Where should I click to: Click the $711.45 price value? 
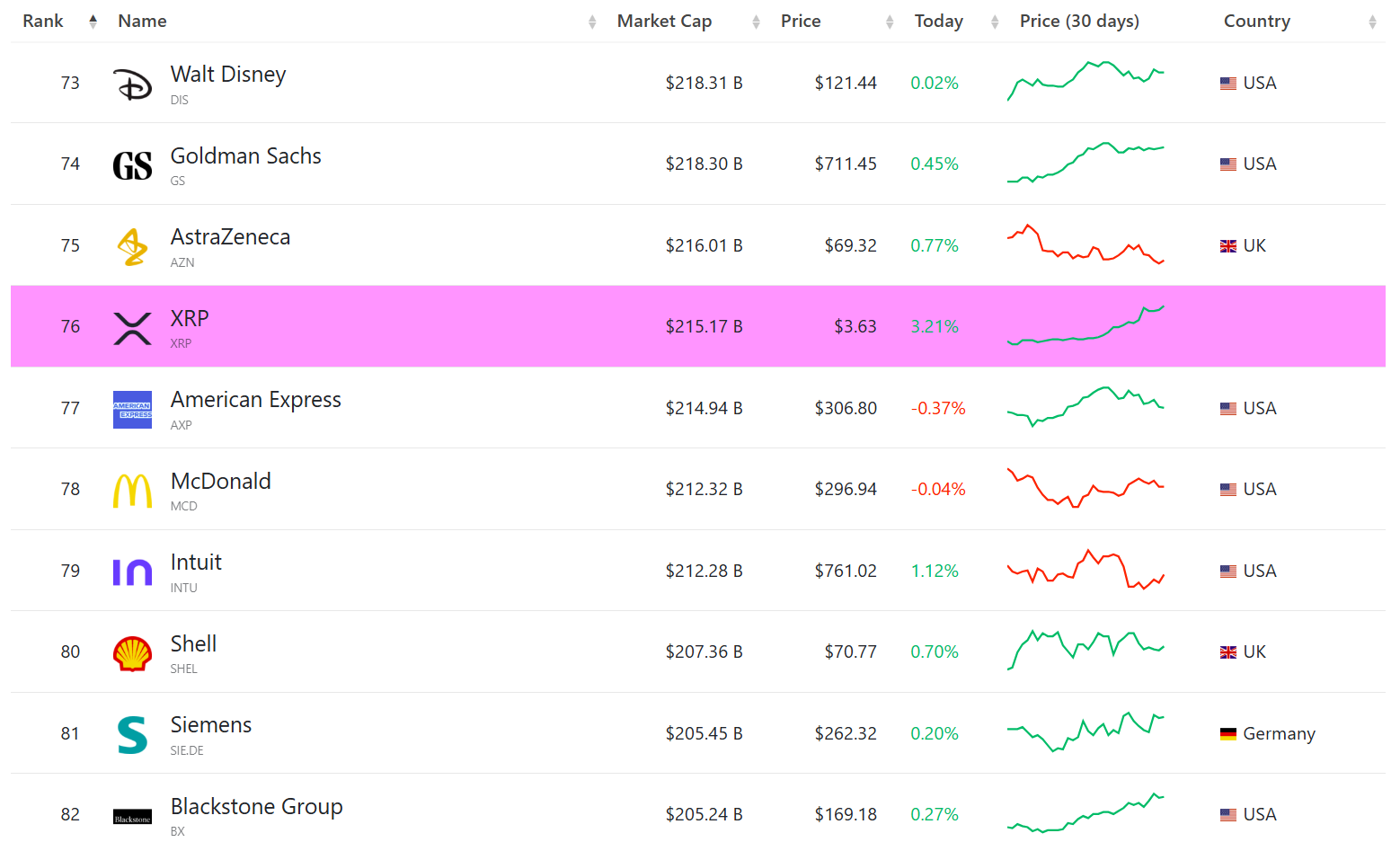(846, 164)
